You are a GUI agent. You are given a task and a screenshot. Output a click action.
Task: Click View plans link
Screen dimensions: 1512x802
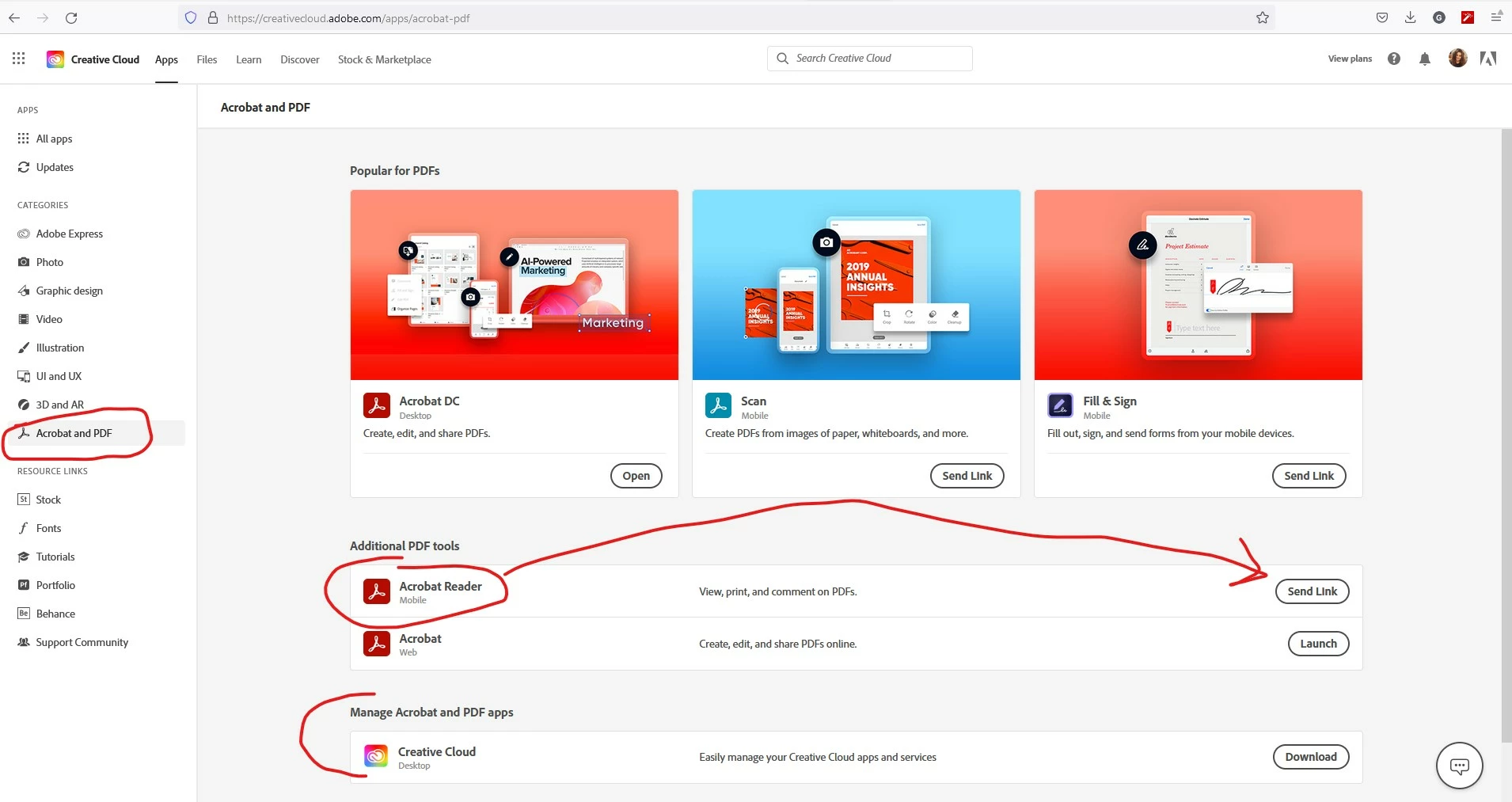point(1350,59)
